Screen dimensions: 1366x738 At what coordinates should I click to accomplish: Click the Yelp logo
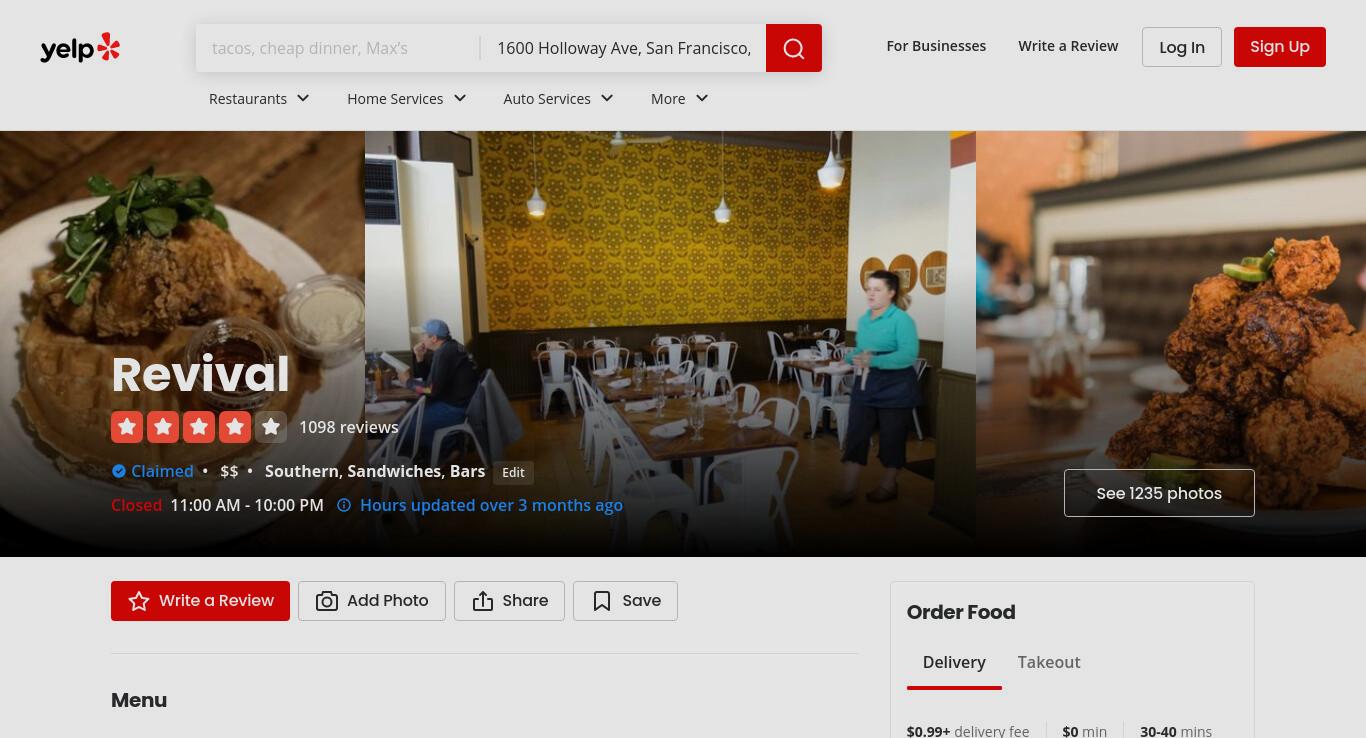[x=80, y=48]
